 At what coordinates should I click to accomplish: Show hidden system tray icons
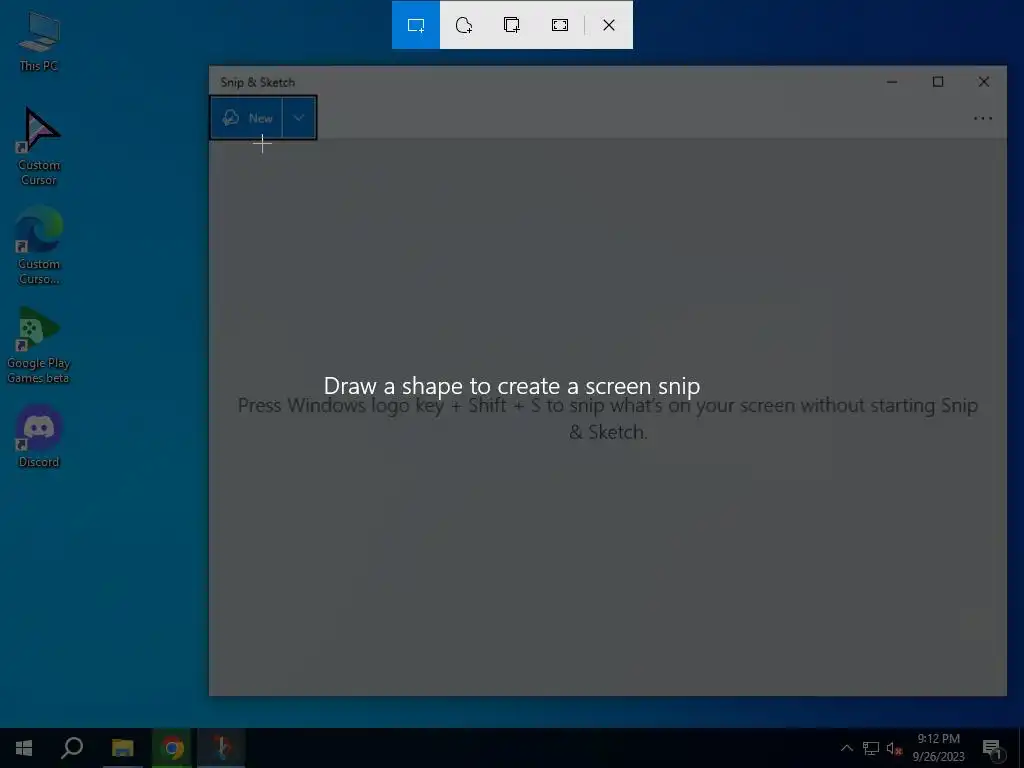pyautogui.click(x=846, y=748)
